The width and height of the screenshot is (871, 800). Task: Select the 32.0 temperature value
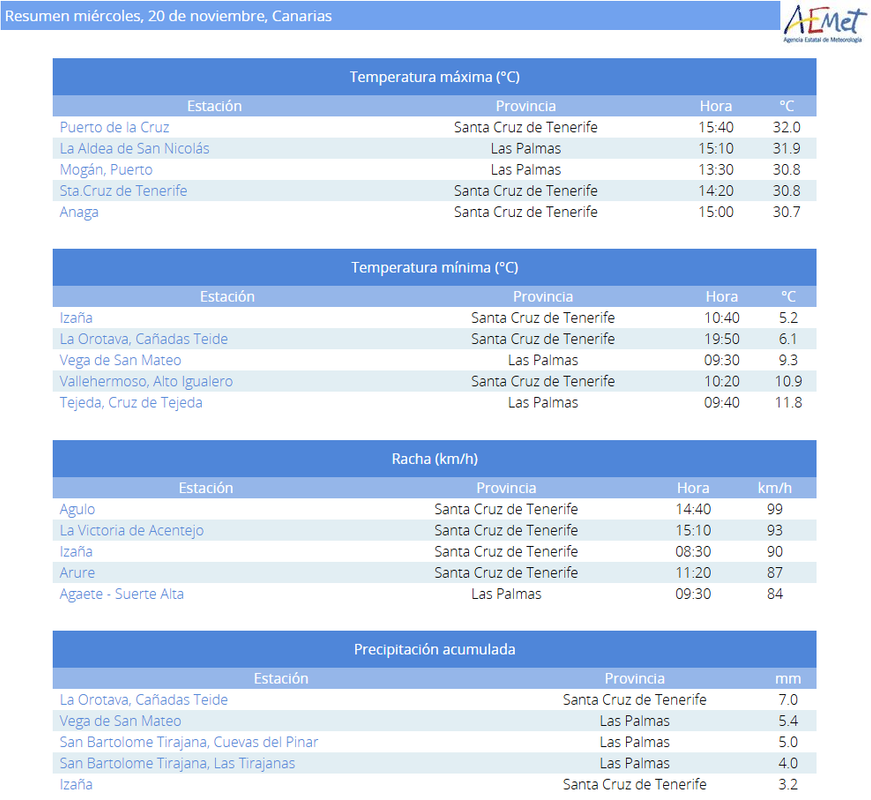coord(787,127)
